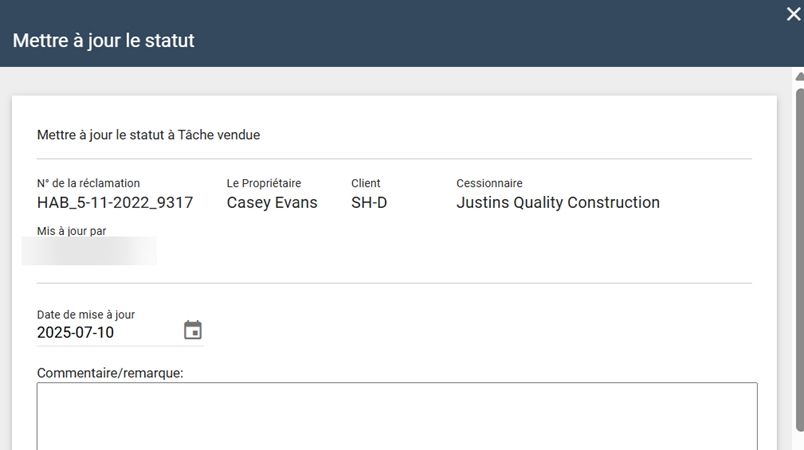Screen dimensions: 804x450
Task: Click the dialog title Mettre à jour le statut
Action: [x=103, y=41]
